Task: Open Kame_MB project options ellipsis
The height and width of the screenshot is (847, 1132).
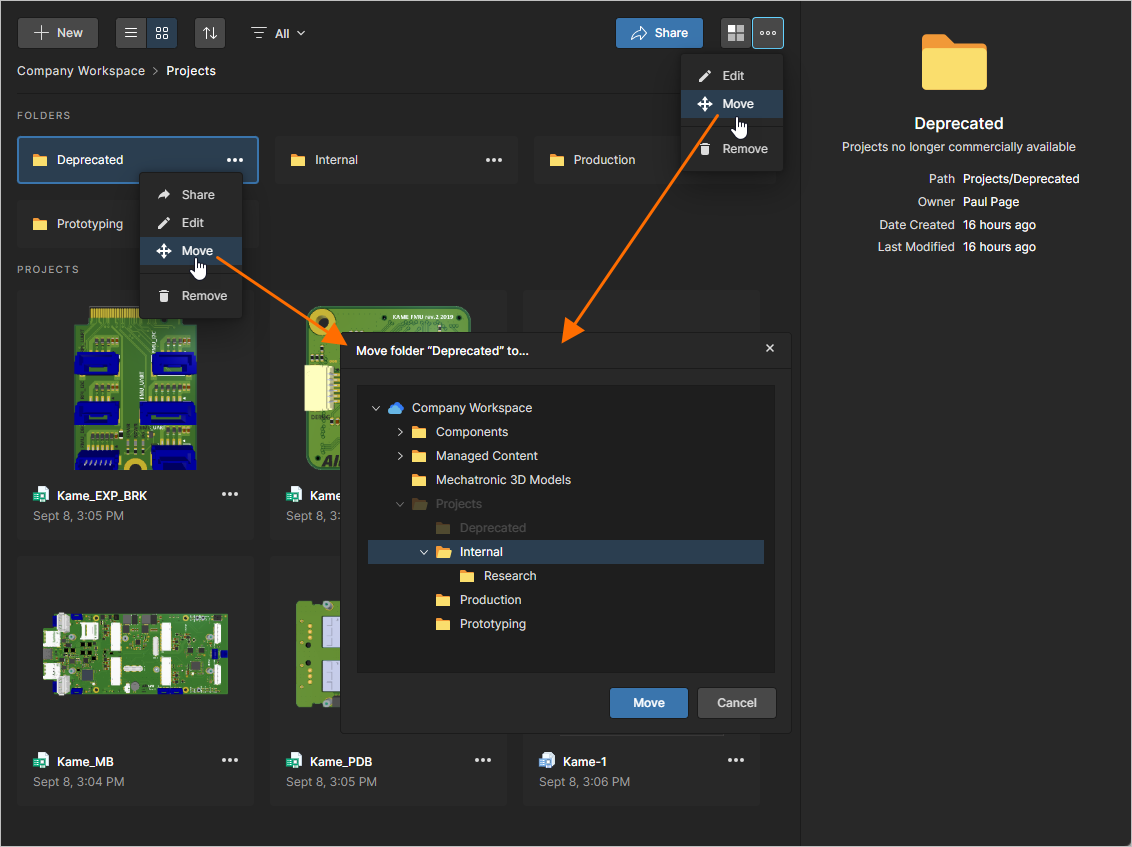Action: [230, 760]
